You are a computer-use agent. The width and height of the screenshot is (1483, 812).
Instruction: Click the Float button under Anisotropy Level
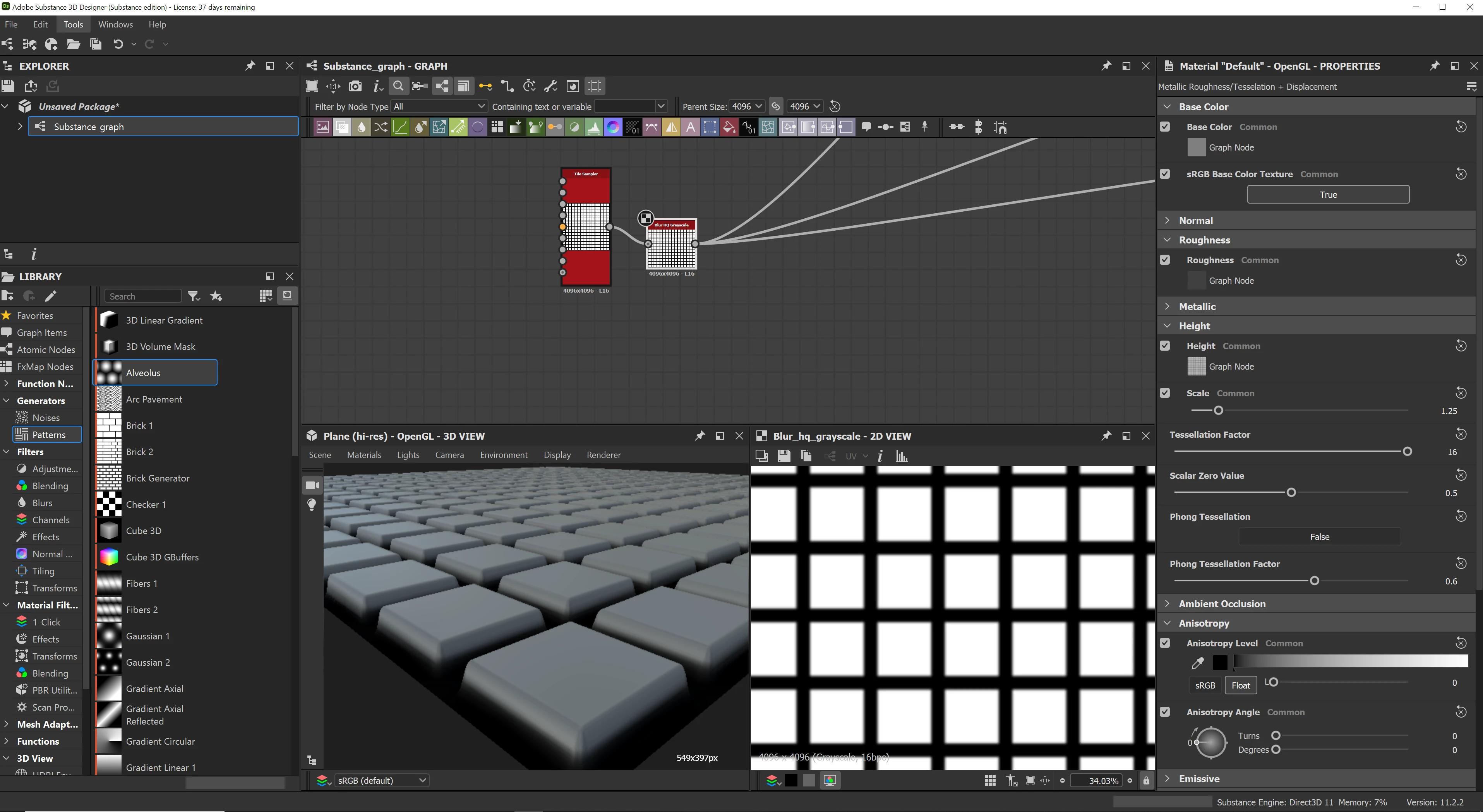tap(1240, 685)
